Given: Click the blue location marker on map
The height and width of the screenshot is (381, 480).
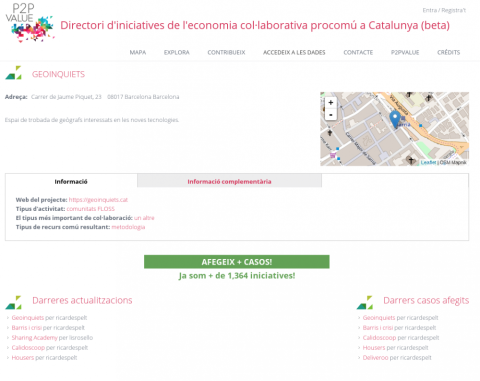Looking at the screenshot, I should tap(395, 119).
